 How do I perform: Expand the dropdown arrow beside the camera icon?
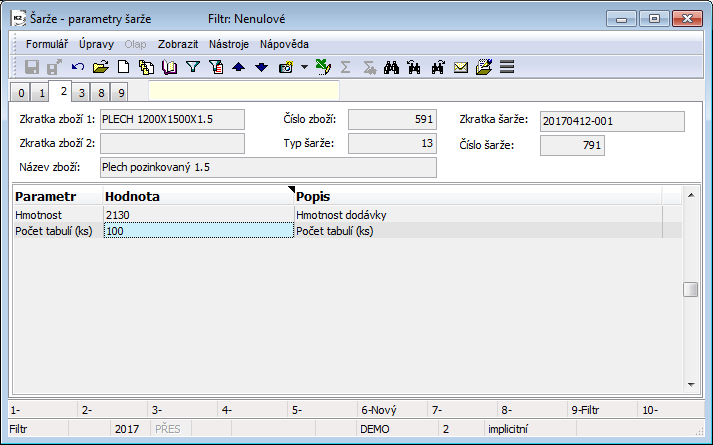(x=304, y=67)
